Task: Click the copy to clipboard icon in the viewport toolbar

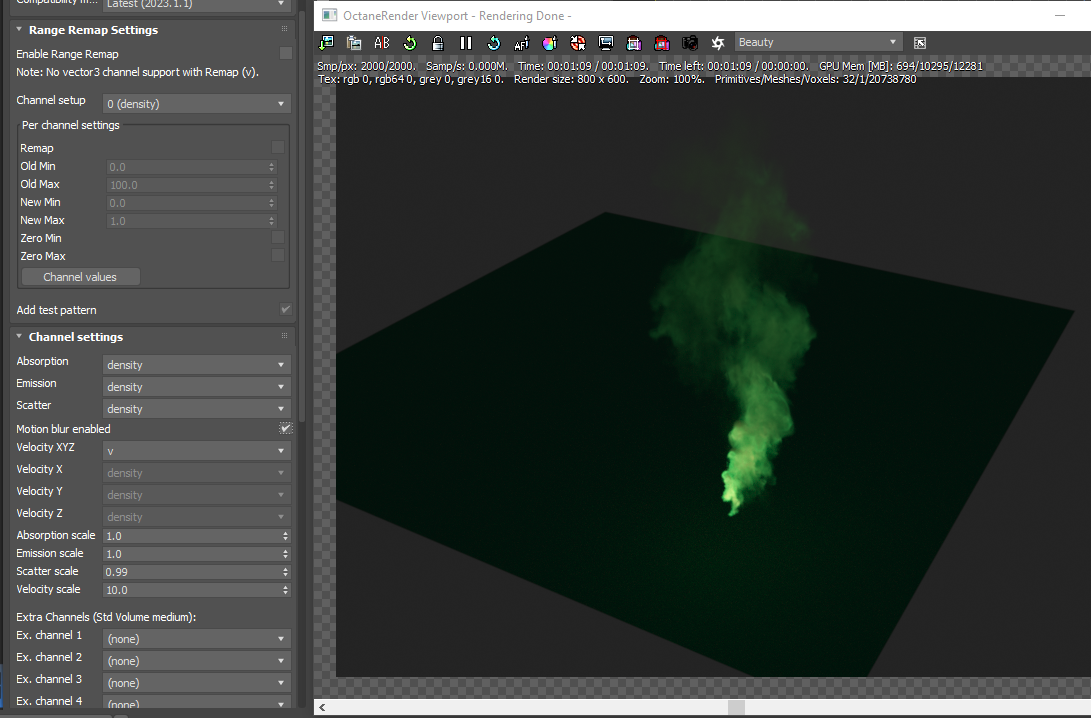Action: (354, 43)
